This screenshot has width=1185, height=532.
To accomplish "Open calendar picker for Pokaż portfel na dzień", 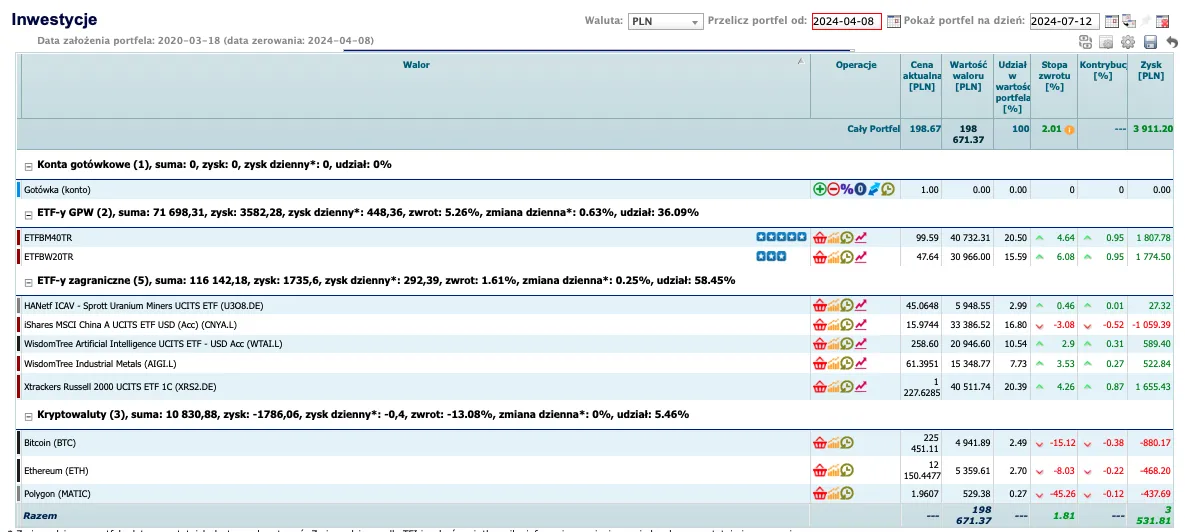I will pyautogui.click(x=1112, y=21).
